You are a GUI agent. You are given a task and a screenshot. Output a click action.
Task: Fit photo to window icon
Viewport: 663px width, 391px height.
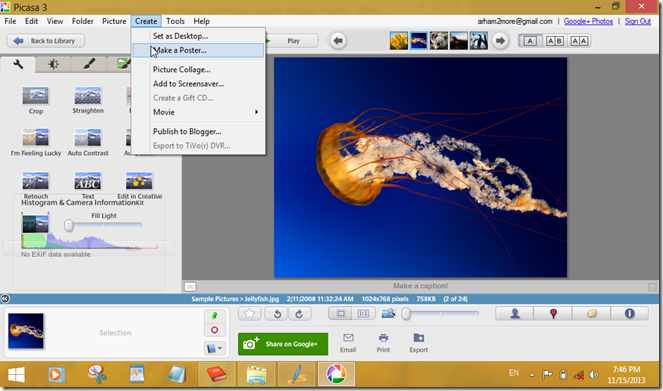[x=340, y=314]
